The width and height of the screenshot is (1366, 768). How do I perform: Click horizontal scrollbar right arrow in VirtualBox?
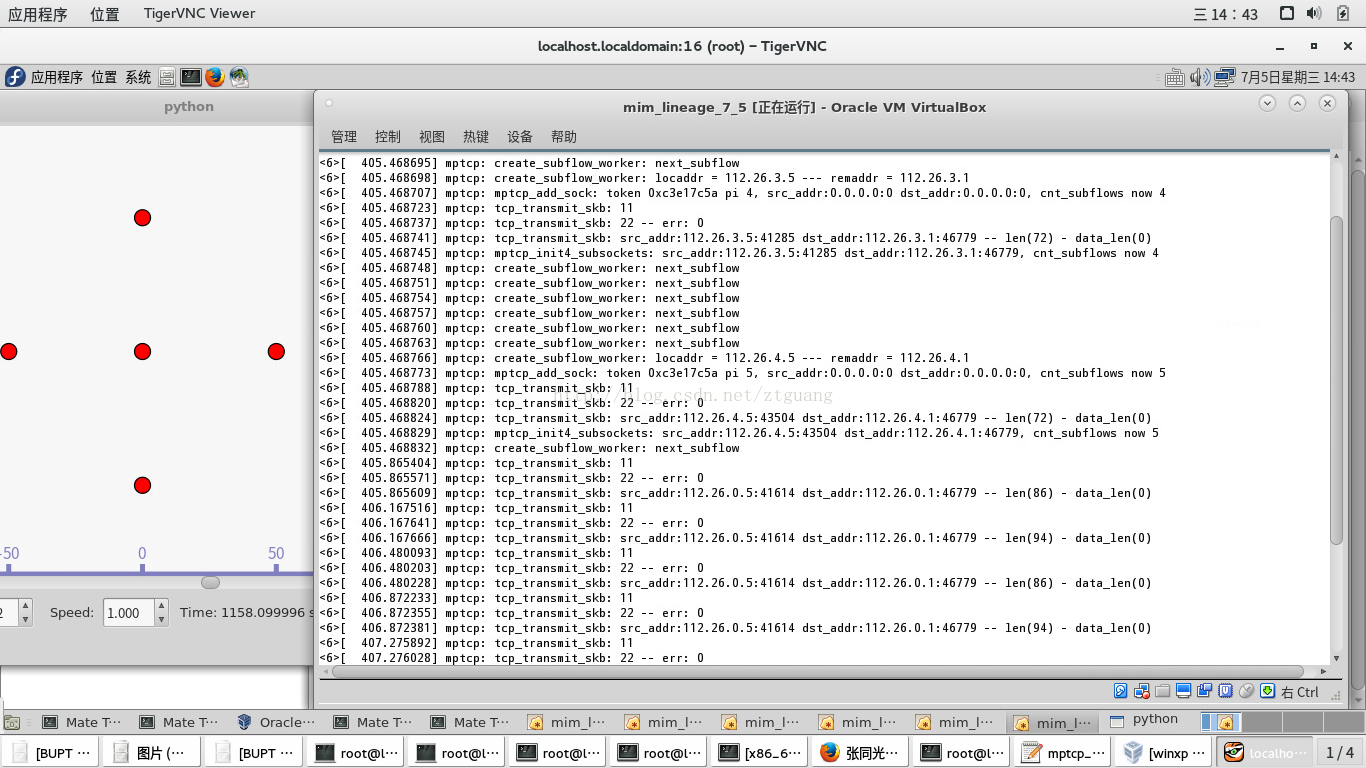(1323, 672)
